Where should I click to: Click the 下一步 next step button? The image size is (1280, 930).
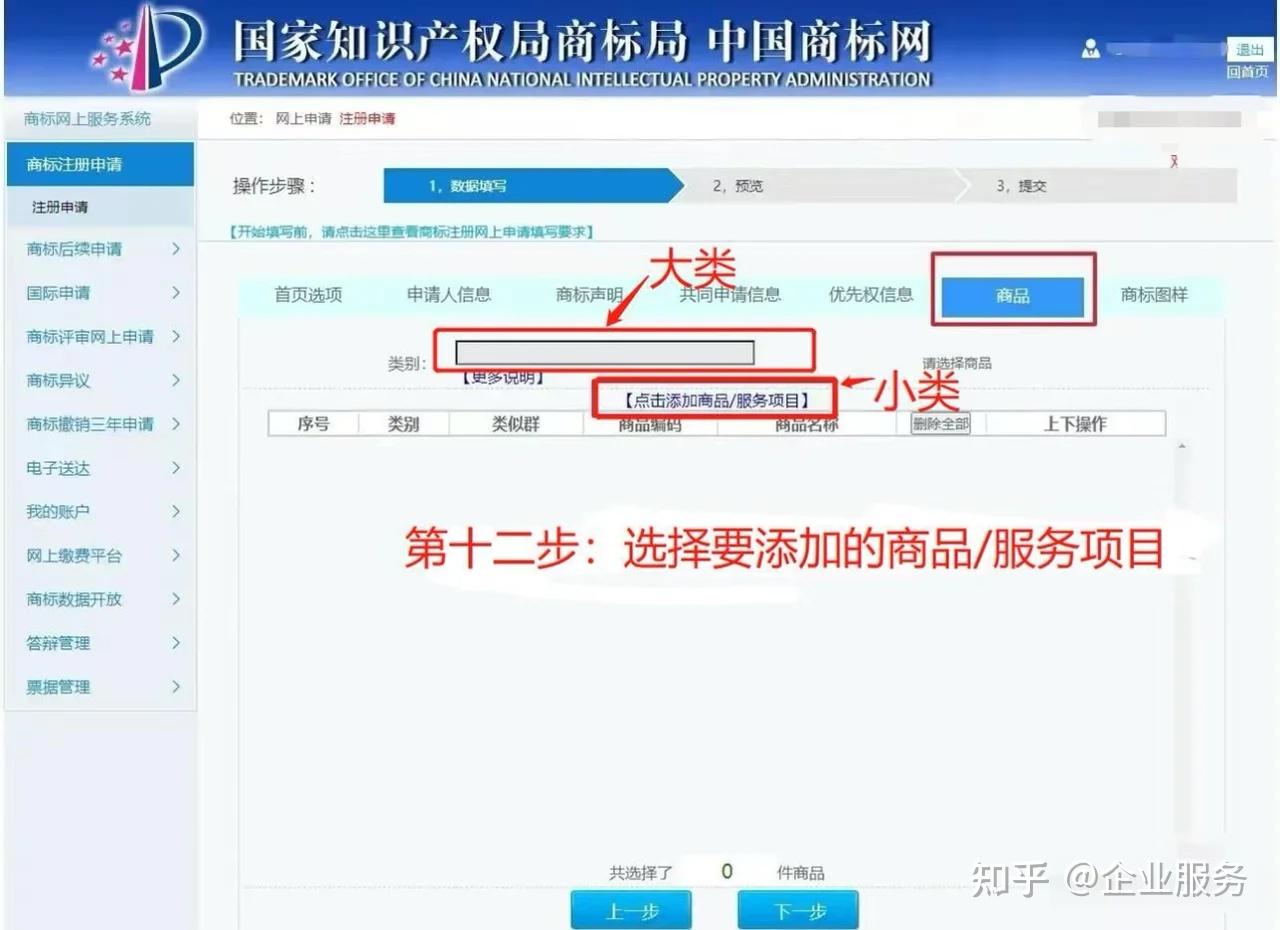tap(797, 911)
